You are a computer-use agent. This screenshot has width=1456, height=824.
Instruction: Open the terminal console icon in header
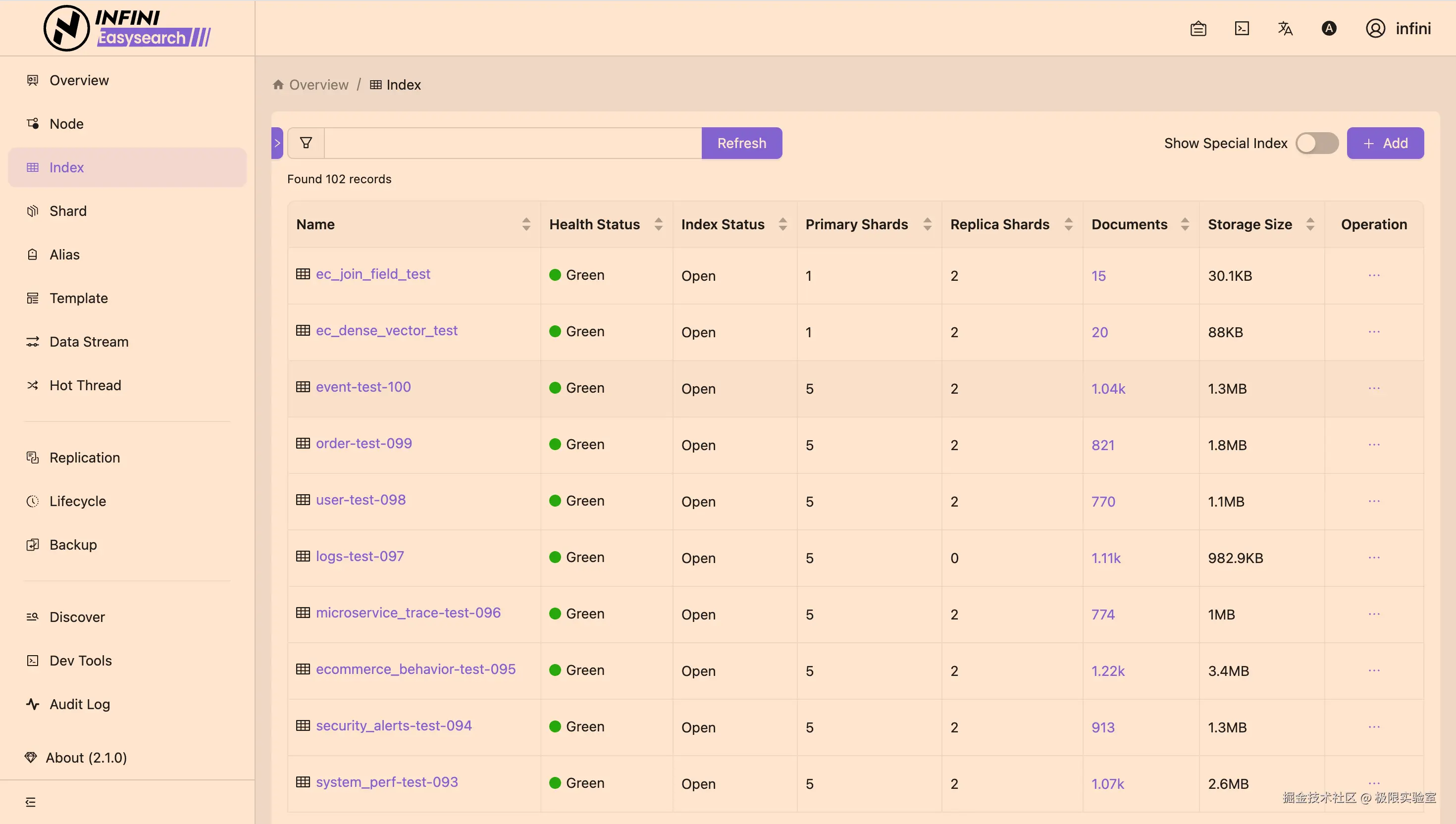coord(1242,28)
